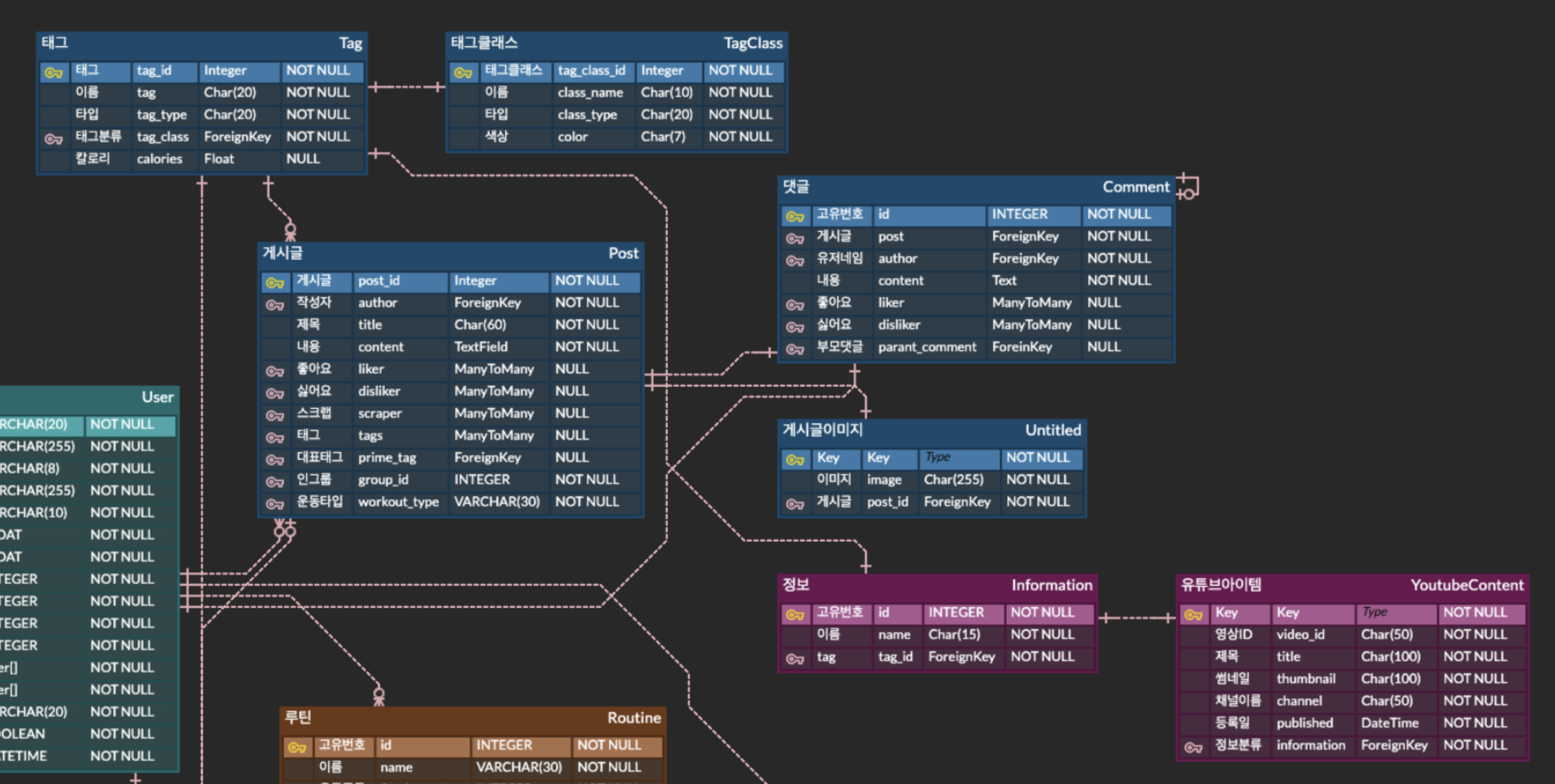The height and width of the screenshot is (784, 1555).
Task: Click the Untitled table name
Action: [1053, 430]
